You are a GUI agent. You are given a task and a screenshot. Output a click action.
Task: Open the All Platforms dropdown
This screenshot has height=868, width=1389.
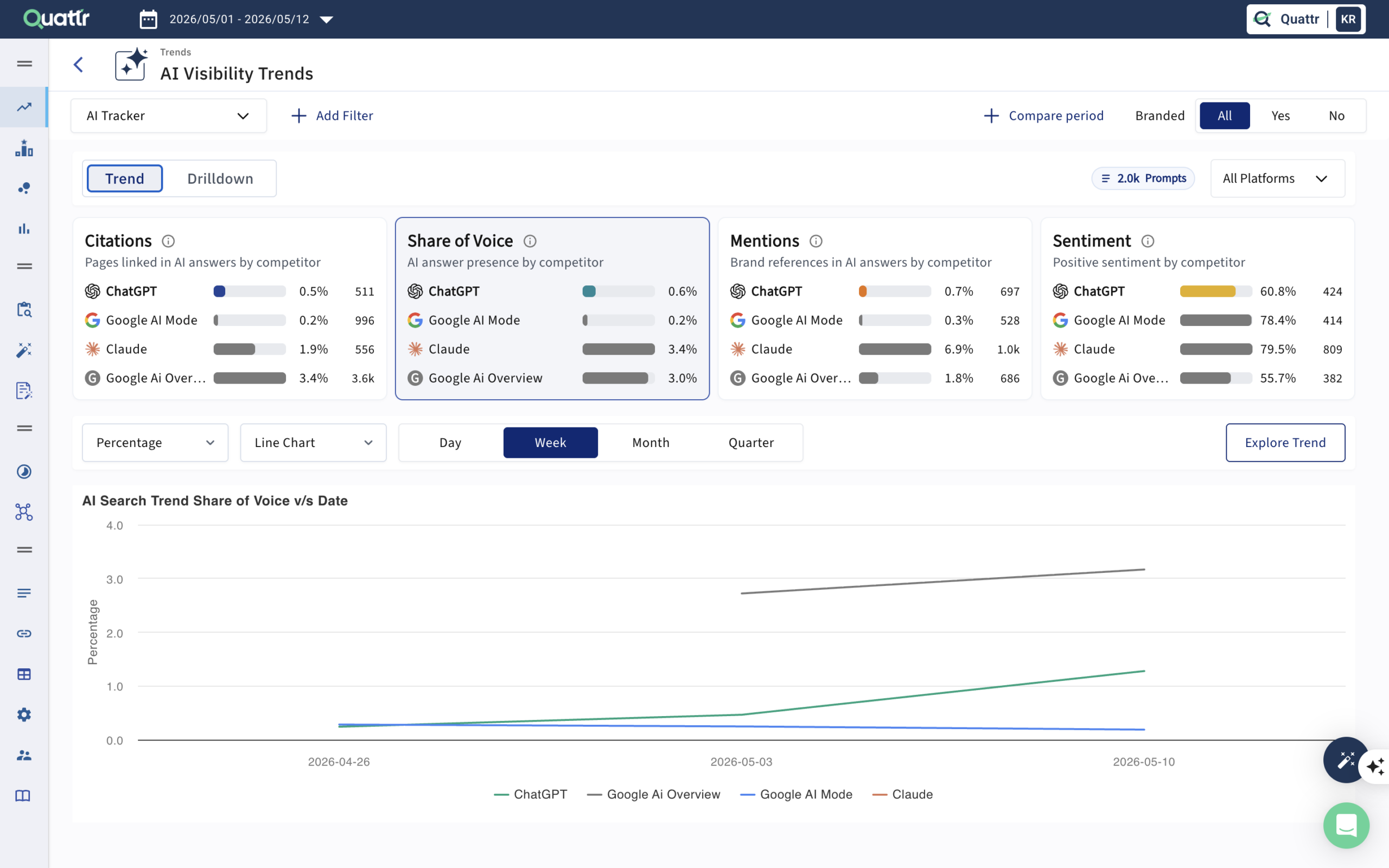pos(1277,178)
